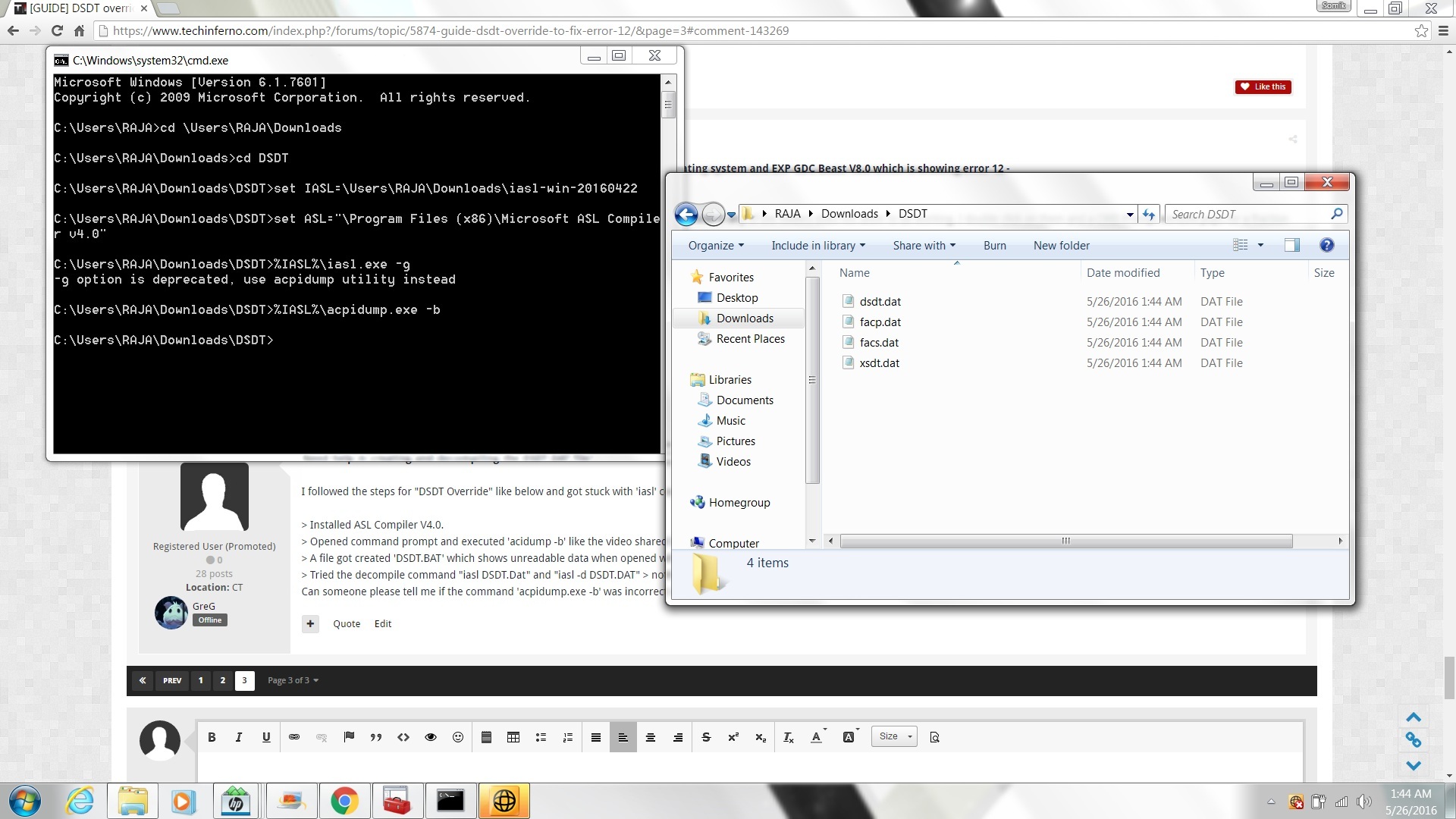
Task: Click the Edit link under the post
Action: [383, 624]
